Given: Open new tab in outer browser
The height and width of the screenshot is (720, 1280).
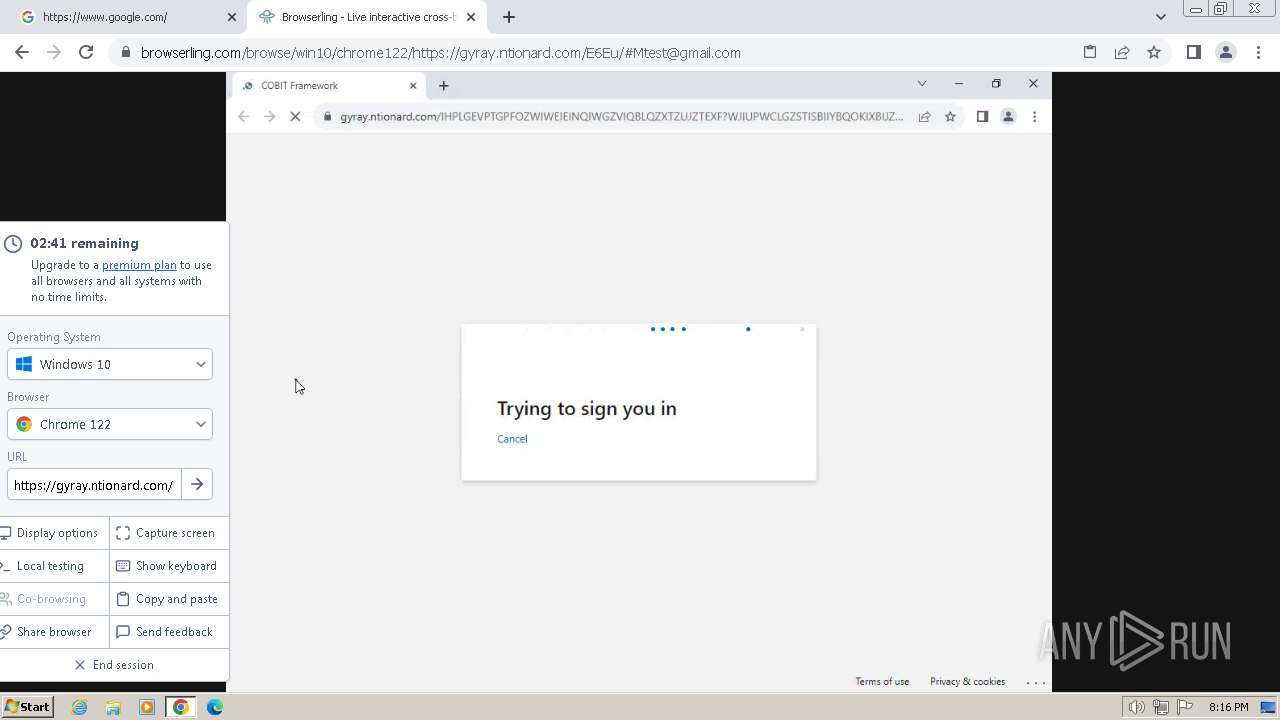Looking at the screenshot, I should click(x=509, y=17).
